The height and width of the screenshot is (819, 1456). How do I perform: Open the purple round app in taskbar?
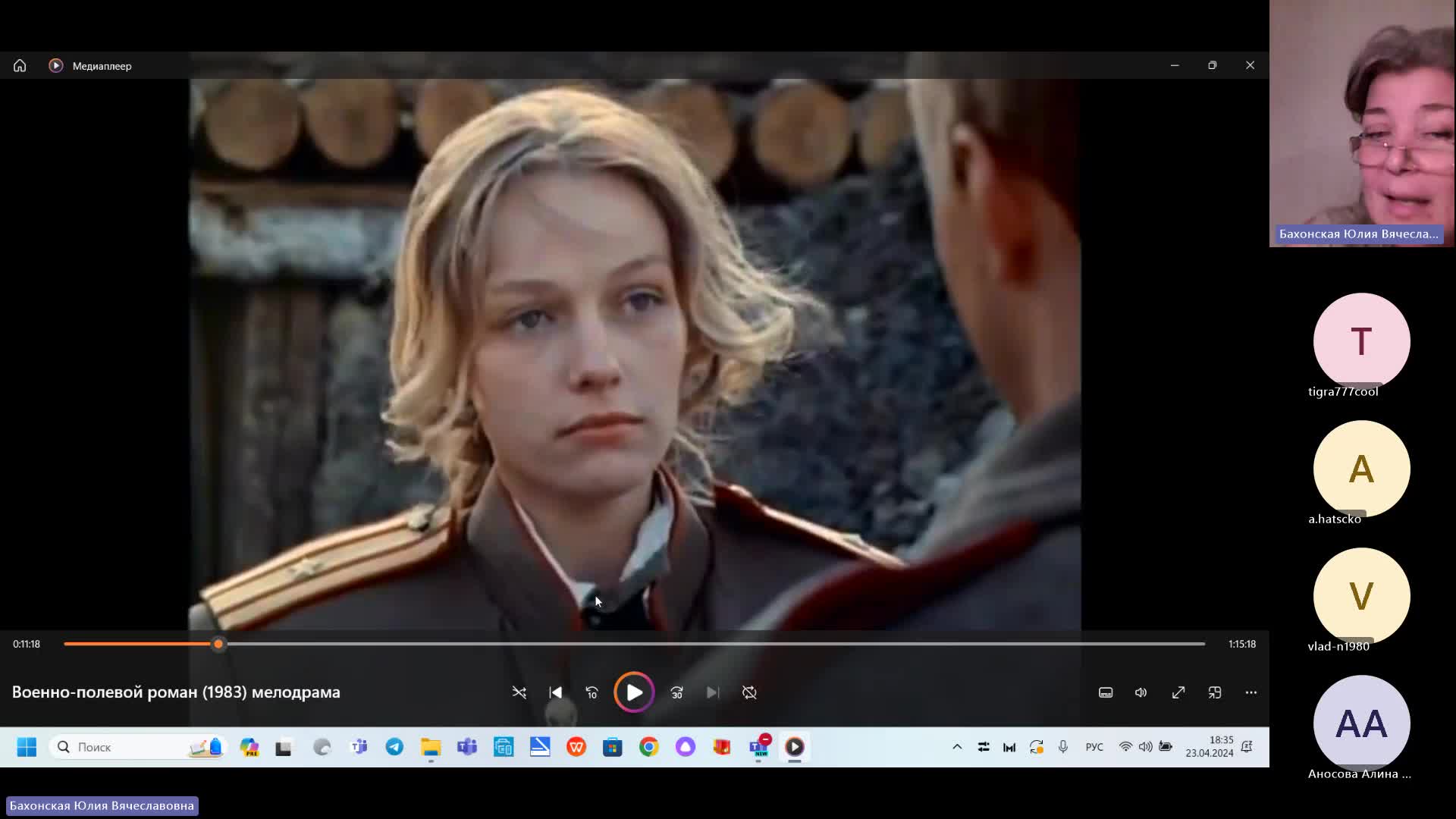click(686, 748)
